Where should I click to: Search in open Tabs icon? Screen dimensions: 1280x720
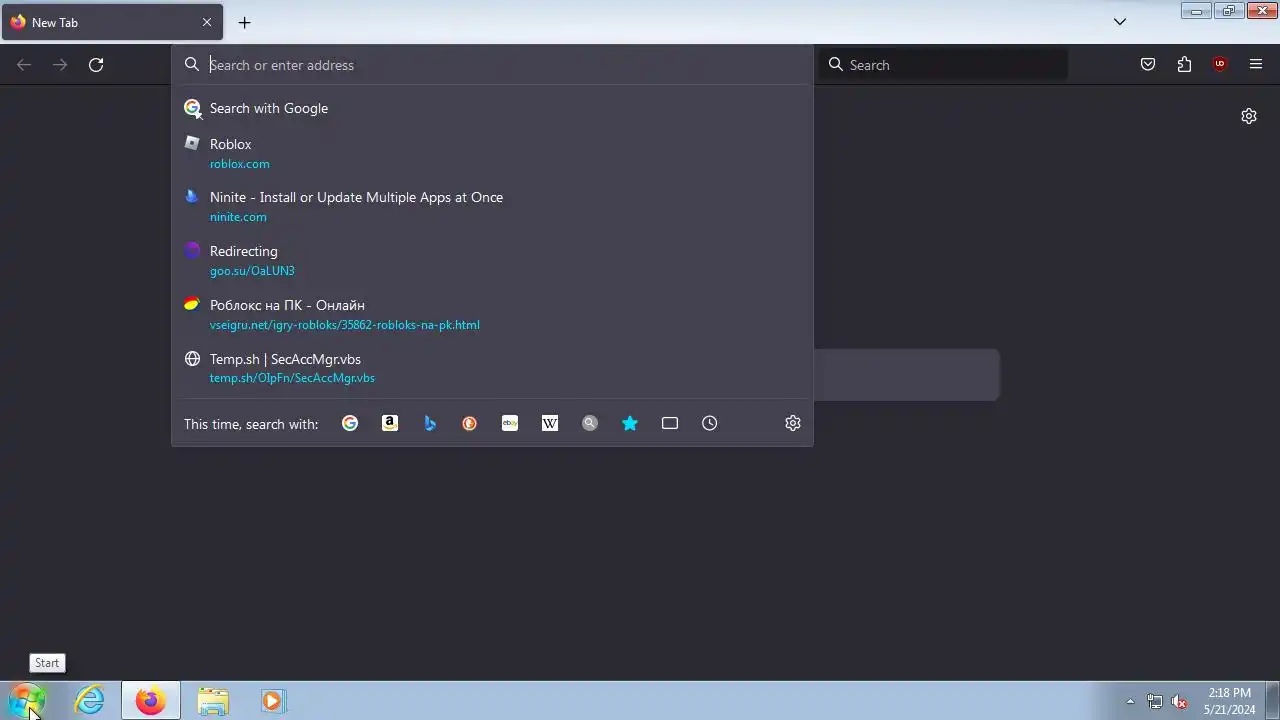pyautogui.click(x=670, y=423)
